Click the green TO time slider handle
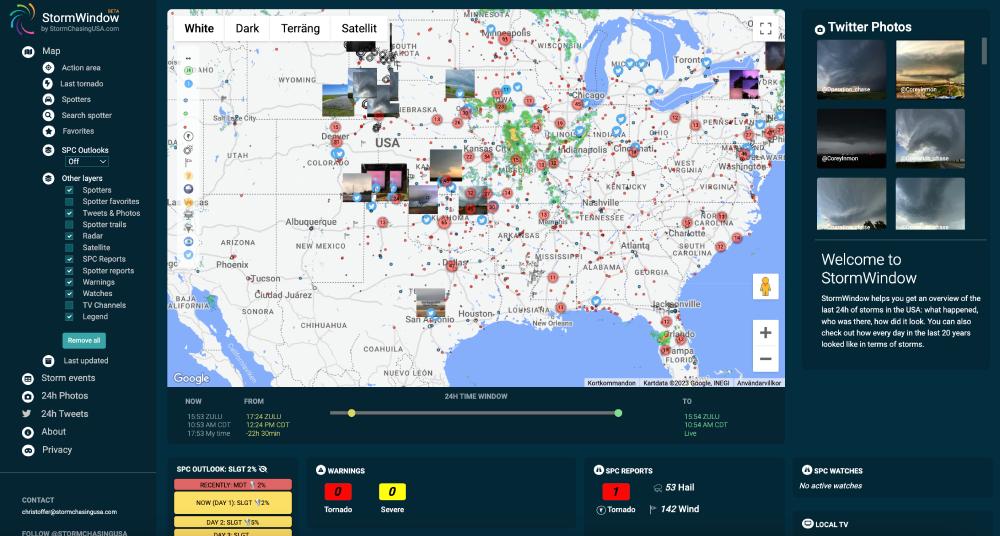The image size is (1000, 536). pyautogui.click(x=618, y=413)
